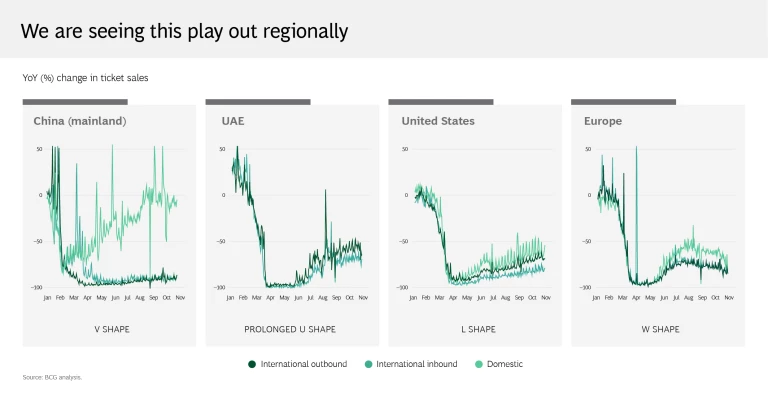Click the YoY (%) change in ticket sales subtitle

click(85, 77)
